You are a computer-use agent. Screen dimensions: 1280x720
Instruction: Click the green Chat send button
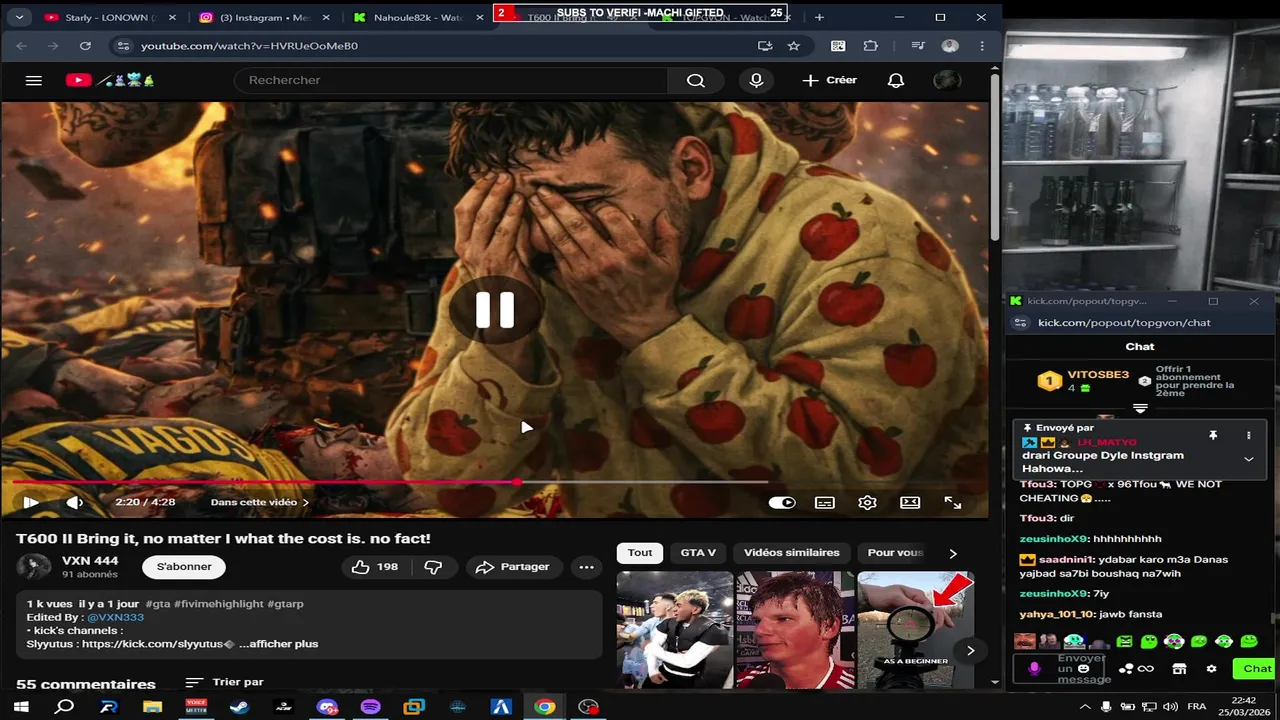[x=1257, y=669]
